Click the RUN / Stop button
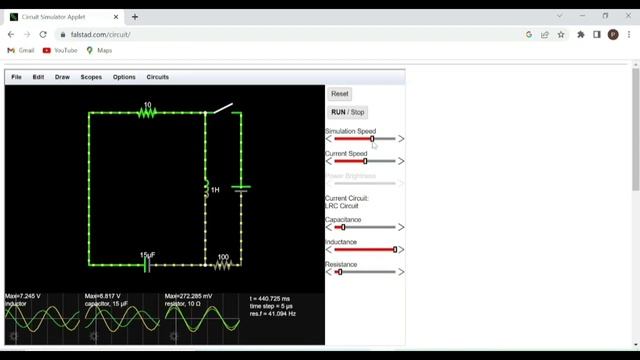The height and width of the screenshot is (360, 640). click(x=347, y=112)
